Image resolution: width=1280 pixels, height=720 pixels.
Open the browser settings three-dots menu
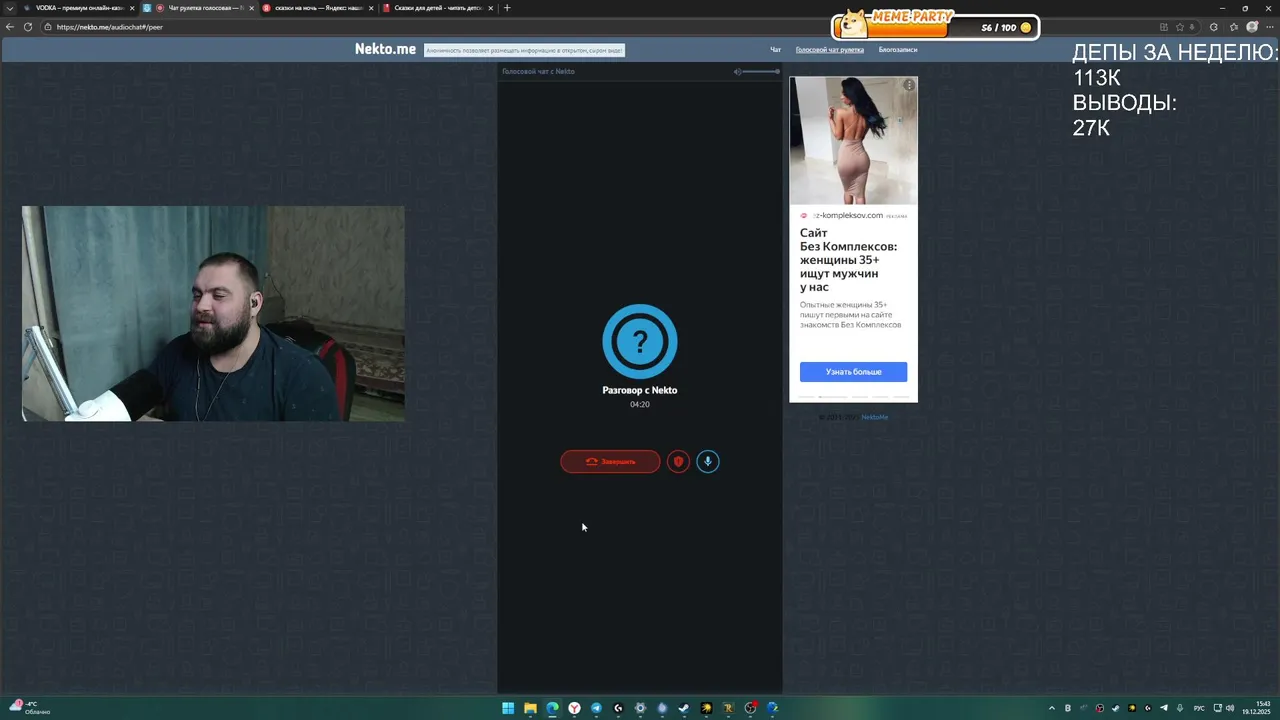coord(1269,27)
